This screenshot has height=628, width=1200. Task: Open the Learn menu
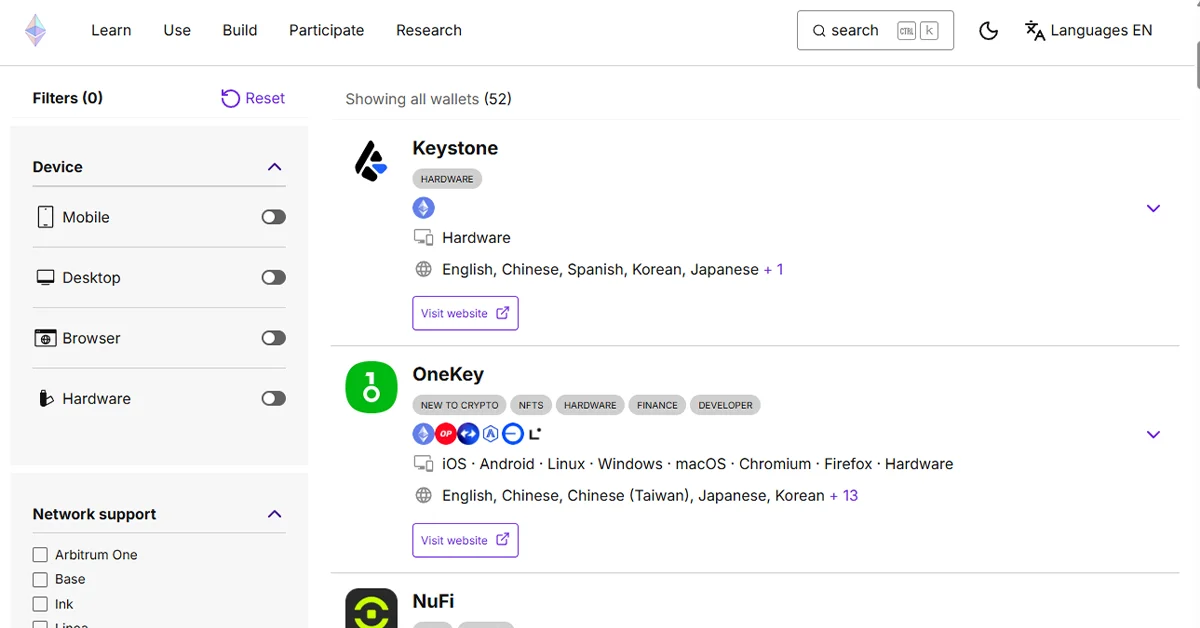point(111,30)
